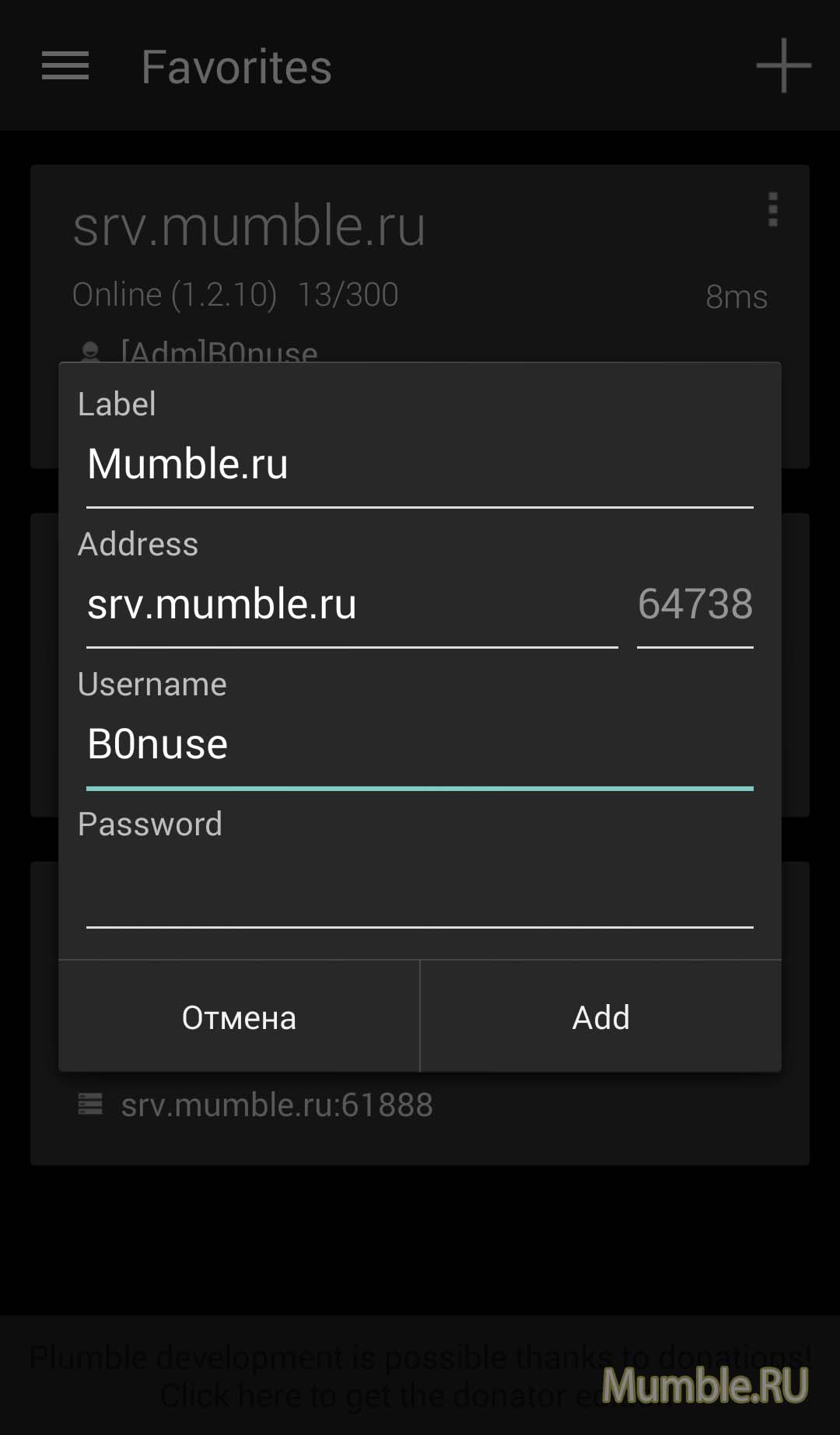Select the port field showing 64738

pos(695,605)
